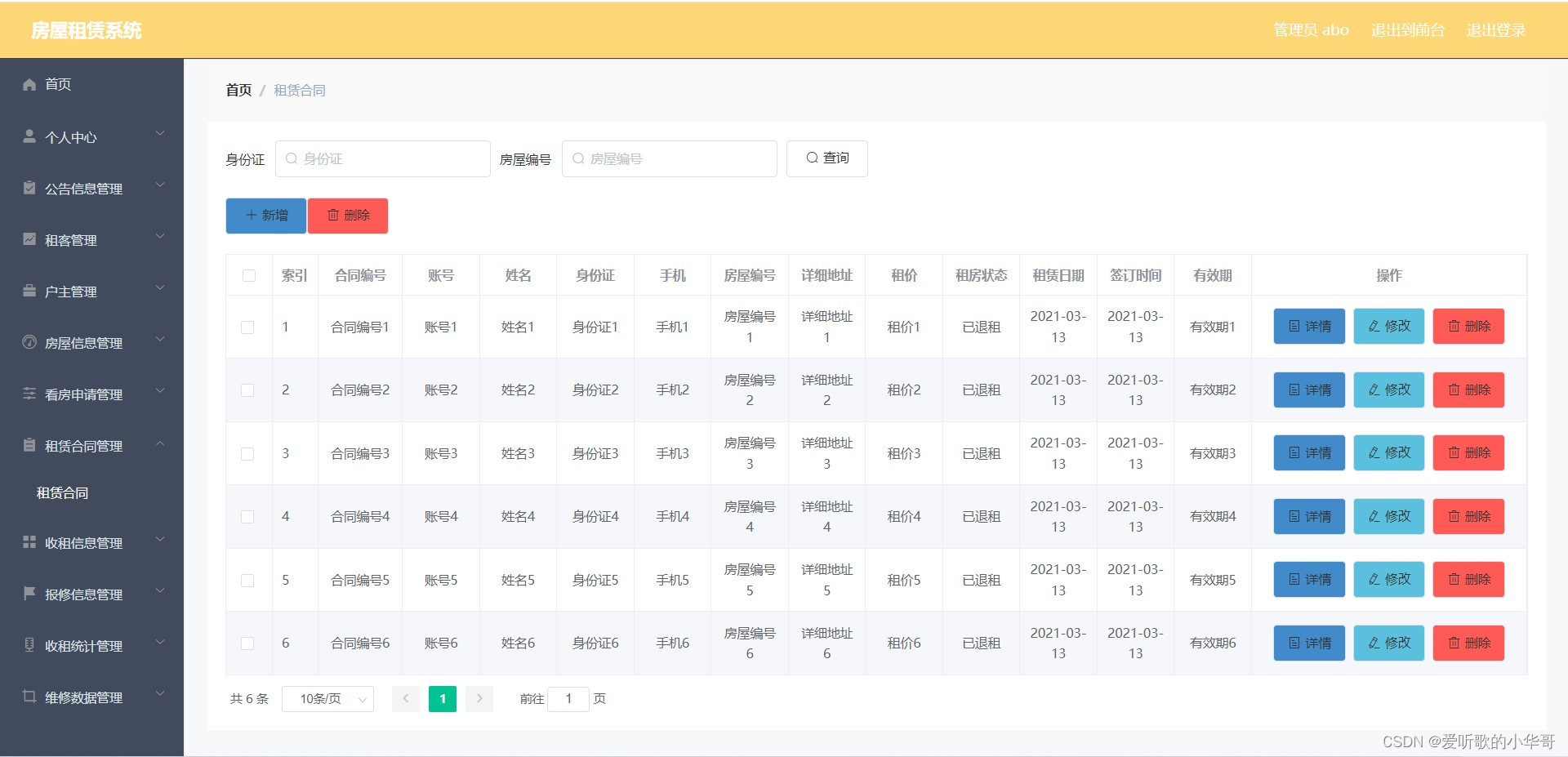Expand 看房申请管理 chevron

(160, 391)
